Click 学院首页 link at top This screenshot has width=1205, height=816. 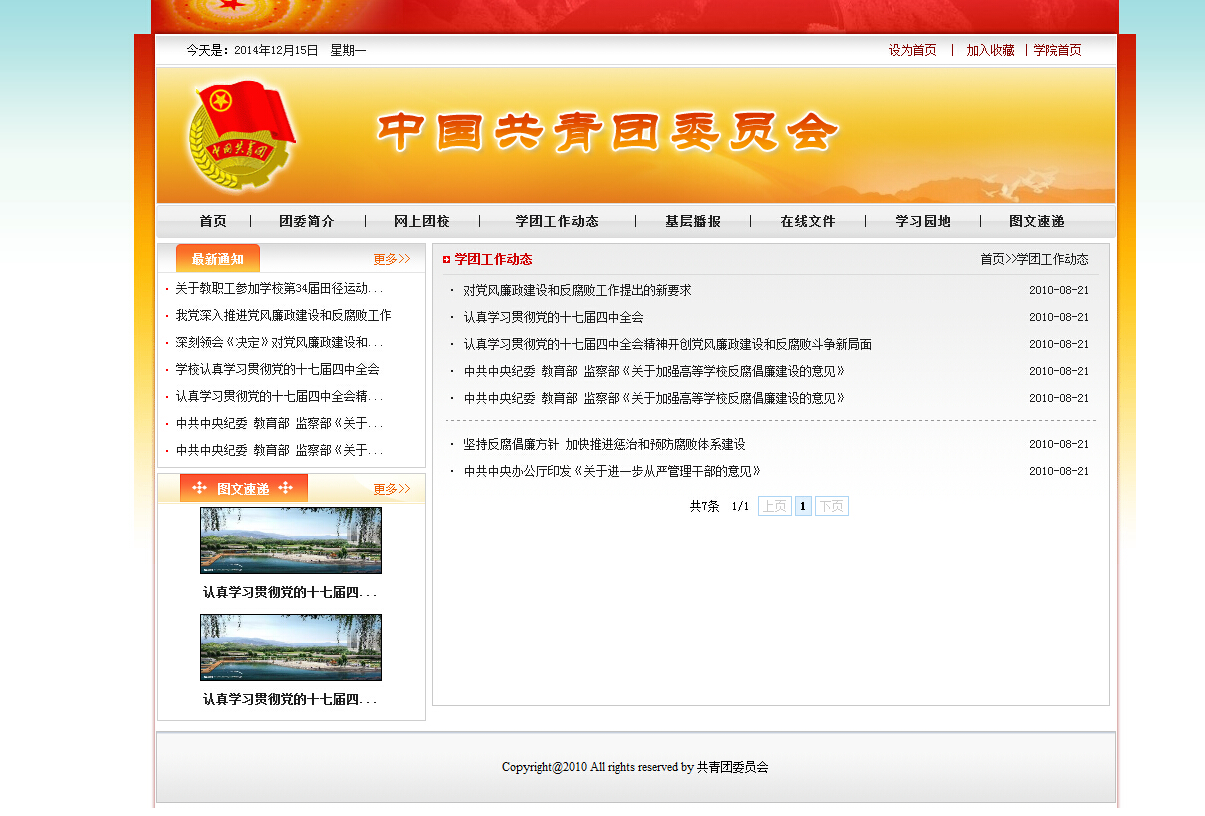coord(1058,50)
